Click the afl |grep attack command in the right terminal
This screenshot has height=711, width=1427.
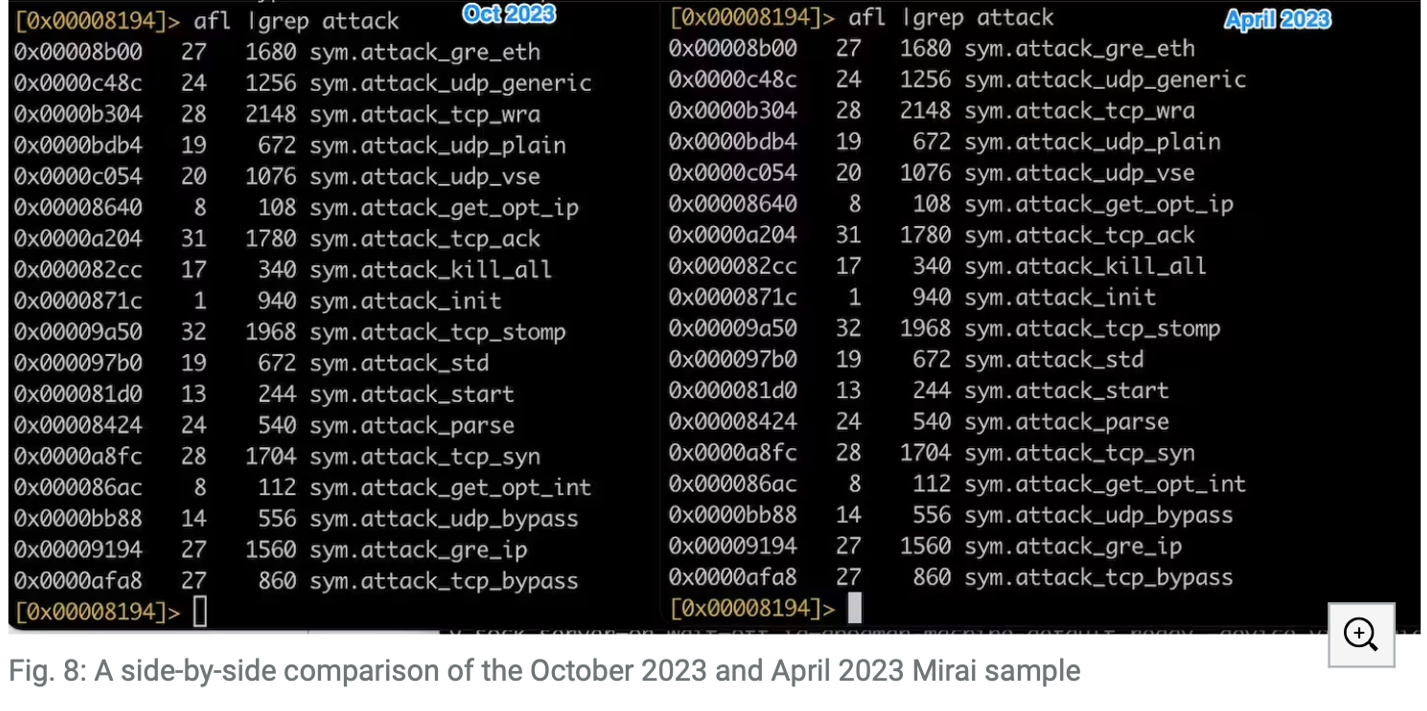pyautogui.click(x=951, y=17)
